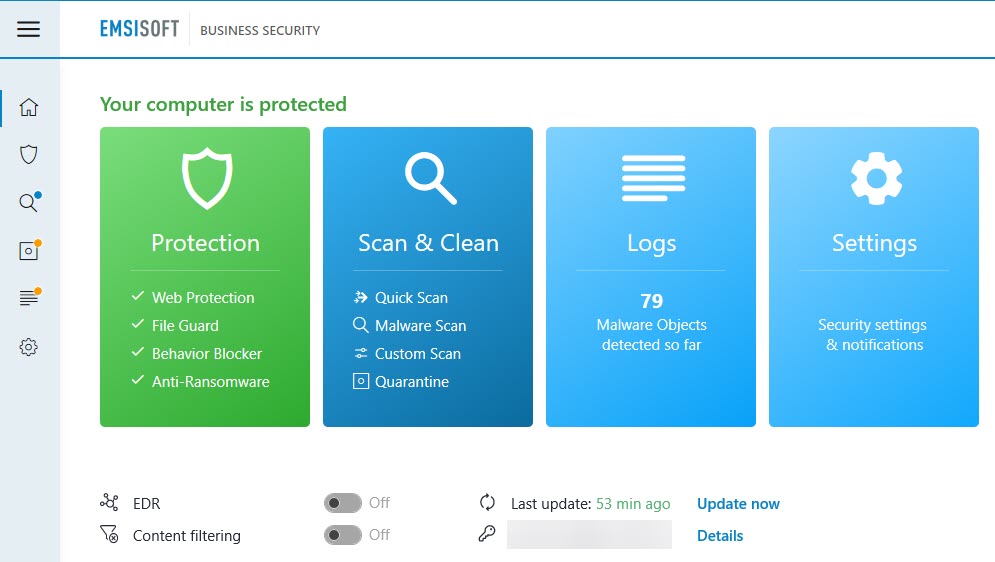
Task: Click the Behavior Blocker checkmark
Action: point(138,352)
